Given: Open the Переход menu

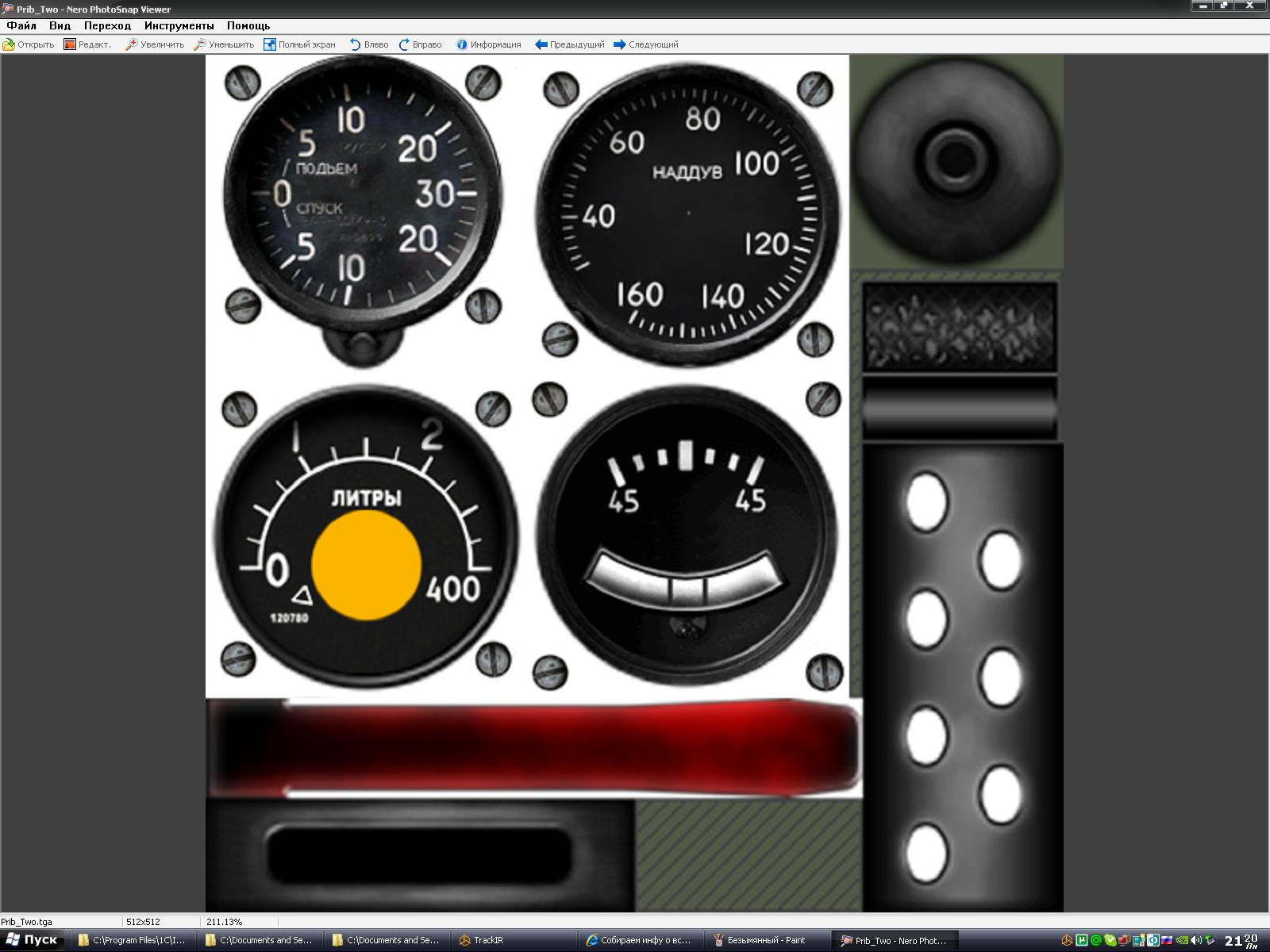Looking at the screenshot, I should pyautogui.click(x=107, y=26).
